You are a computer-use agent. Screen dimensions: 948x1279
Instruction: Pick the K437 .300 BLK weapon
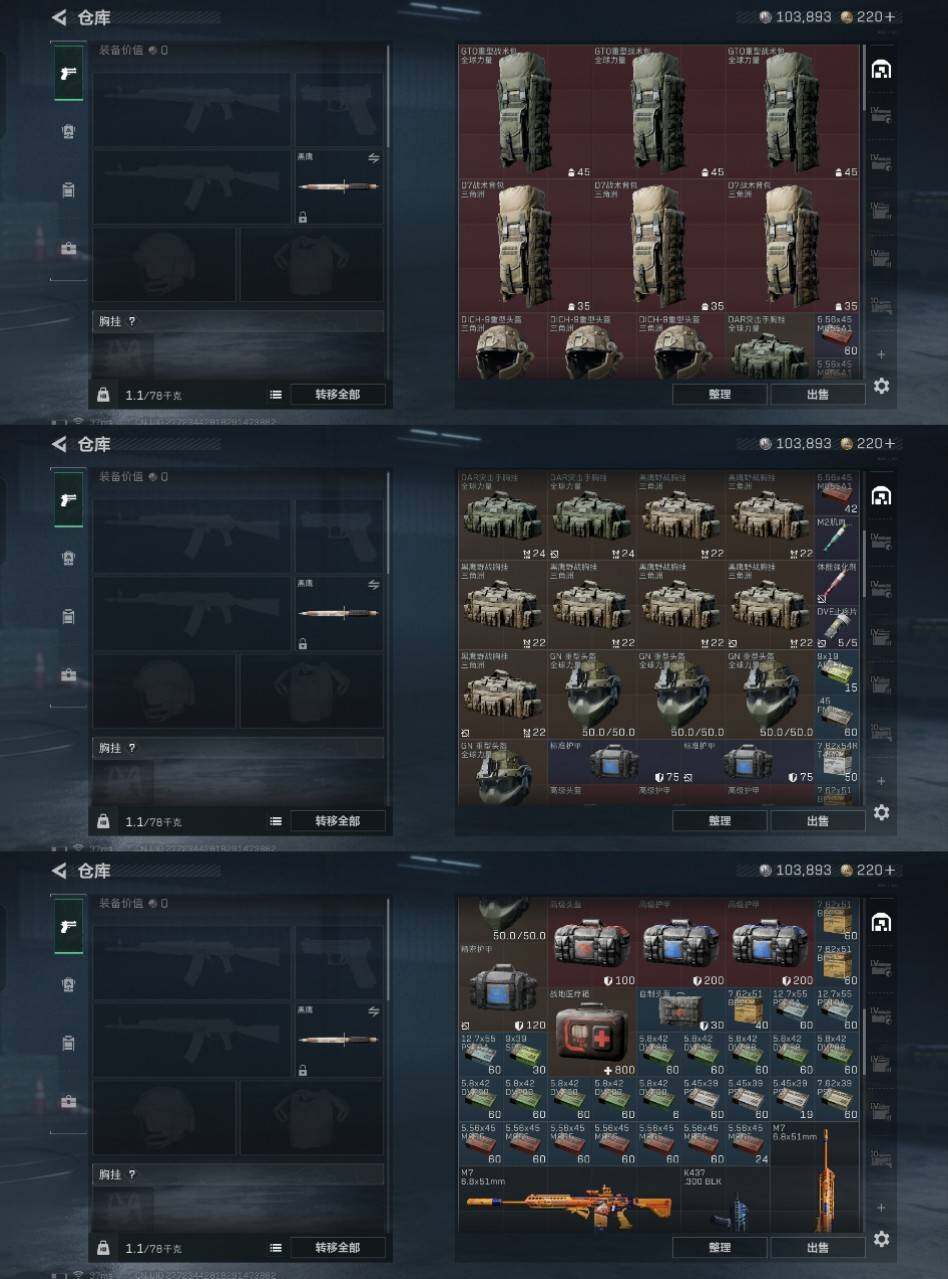coord(725,1200)
